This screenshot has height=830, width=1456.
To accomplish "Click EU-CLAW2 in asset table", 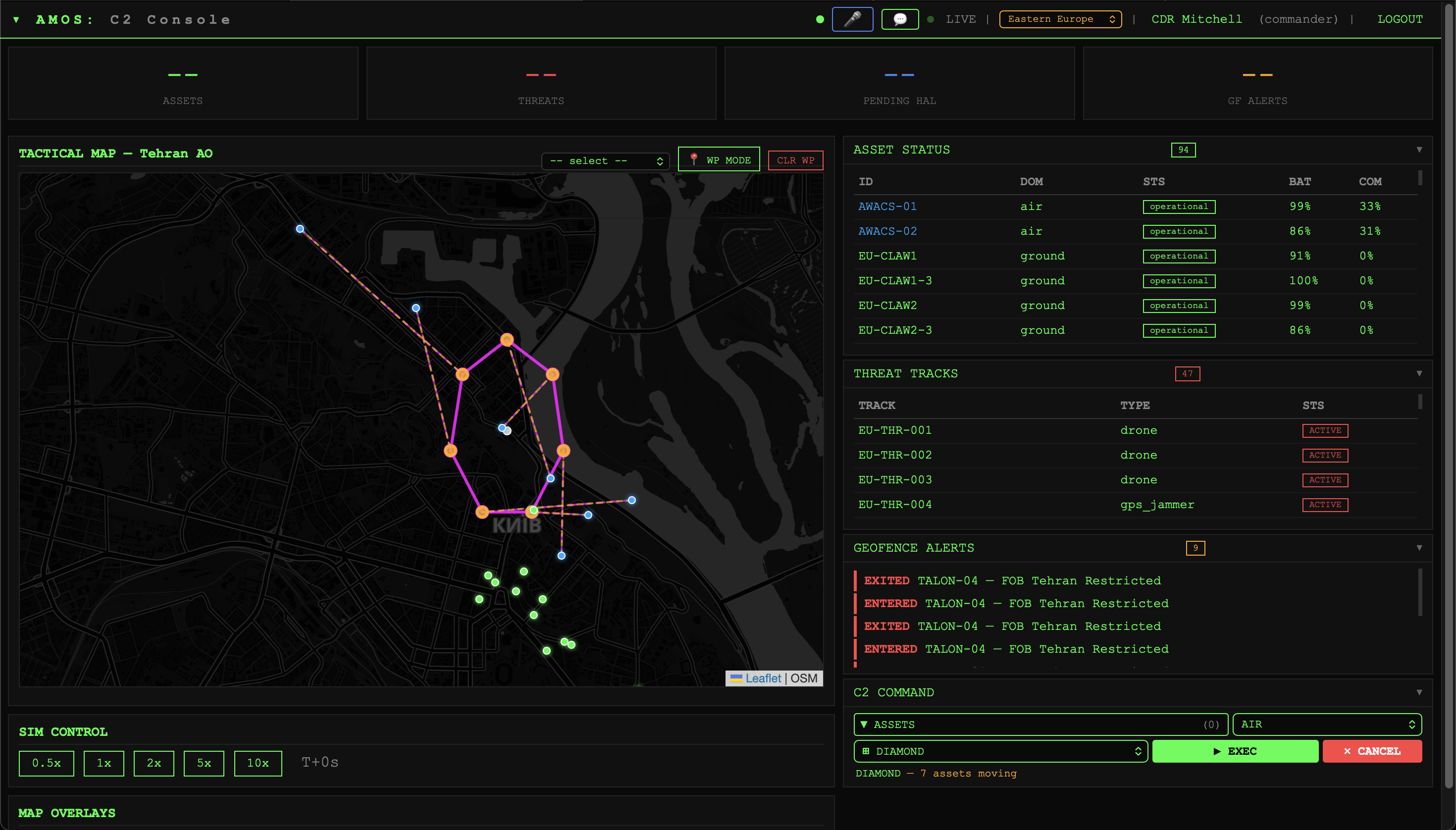I will coord(887,306).
